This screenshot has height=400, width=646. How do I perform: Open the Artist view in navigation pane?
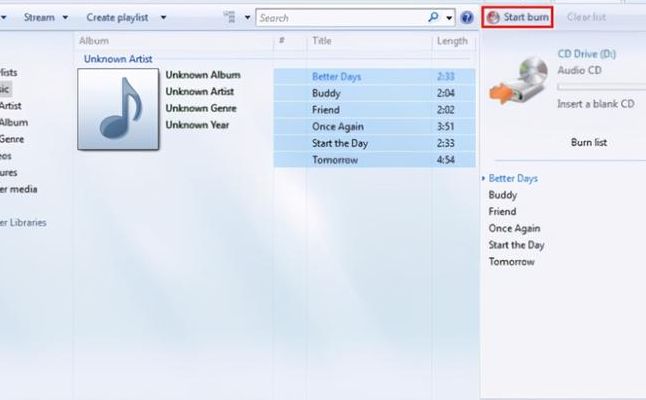click(10, 106)
